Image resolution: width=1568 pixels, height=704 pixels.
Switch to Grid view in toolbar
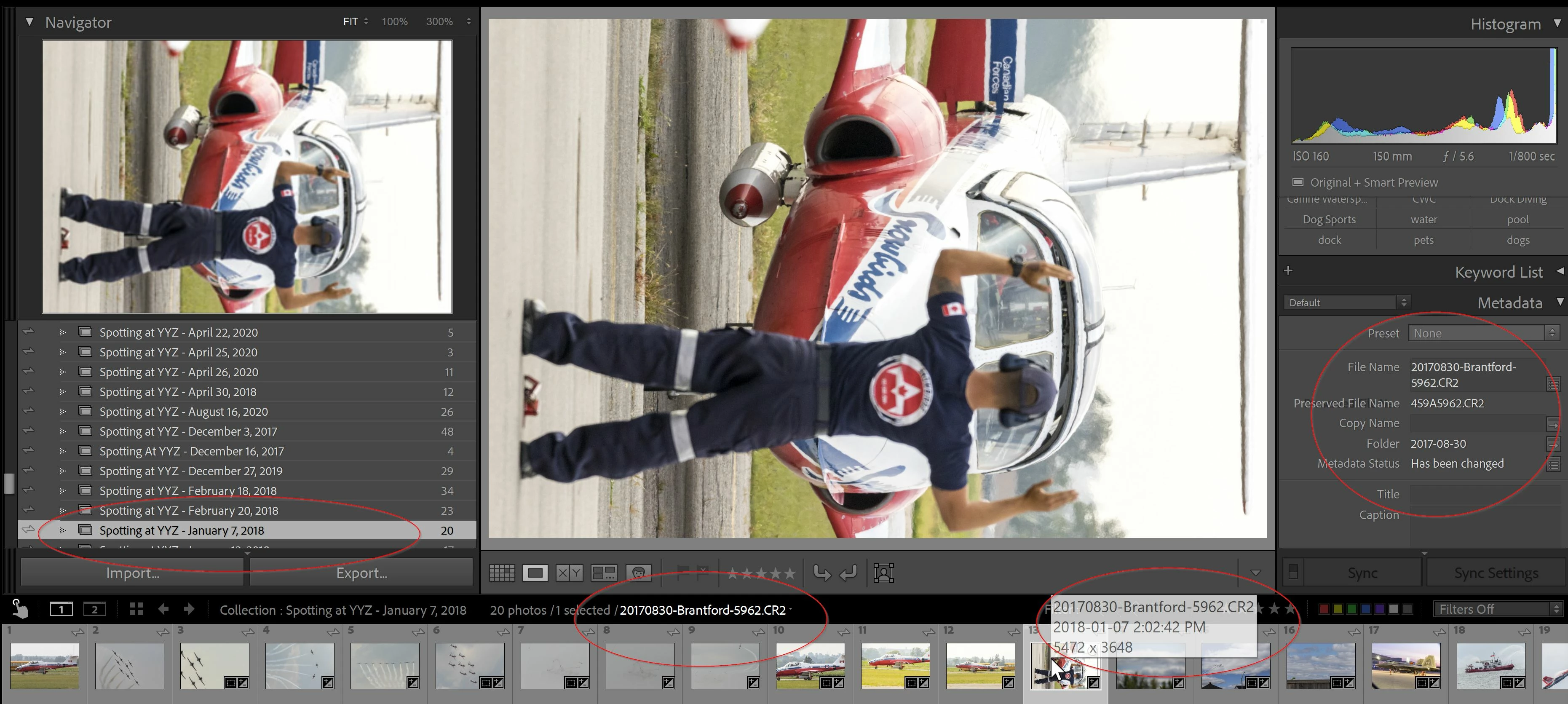pos(502,573)
